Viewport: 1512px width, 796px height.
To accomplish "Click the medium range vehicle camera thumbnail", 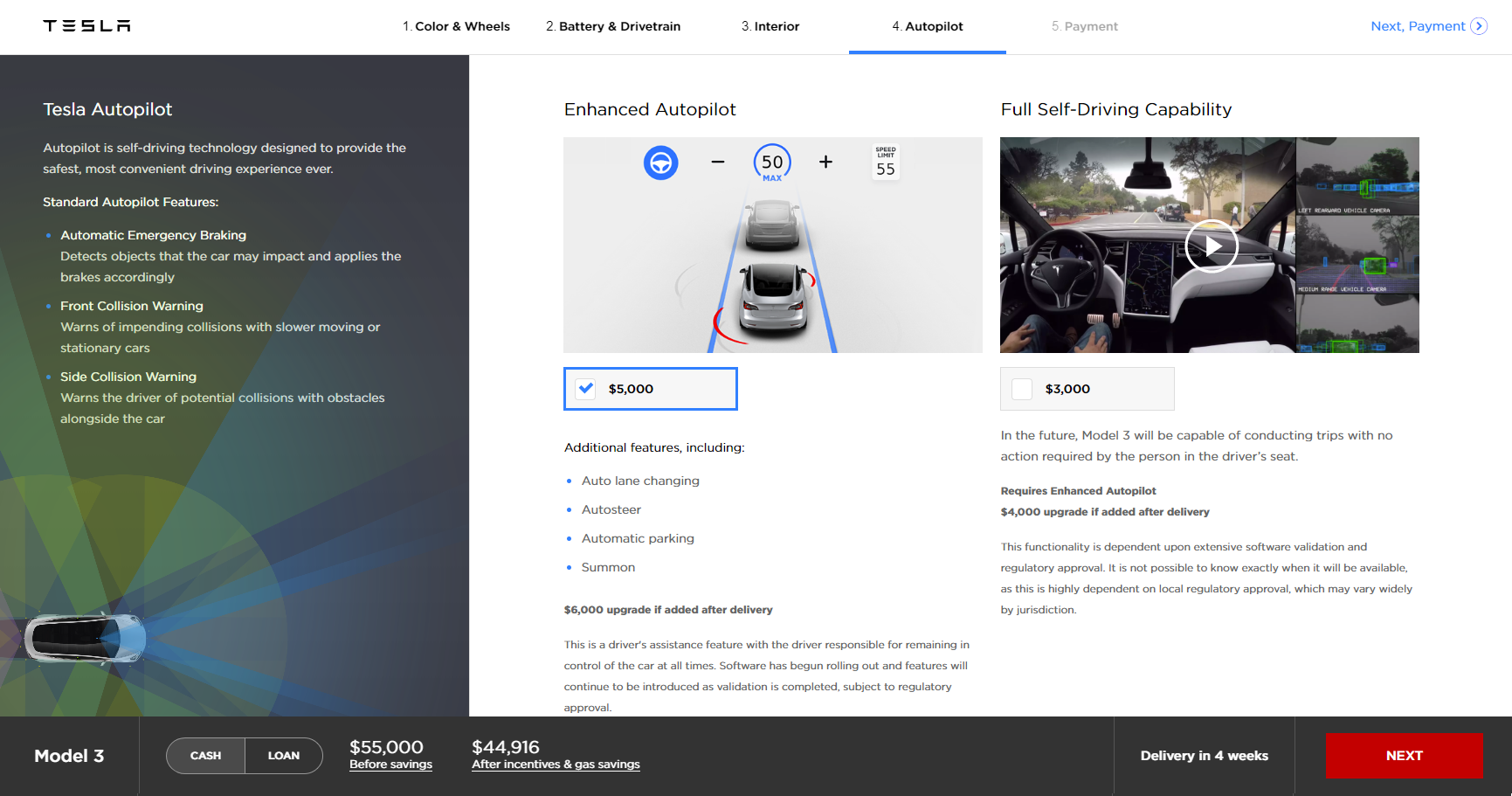I will [x=1357, y=255].
